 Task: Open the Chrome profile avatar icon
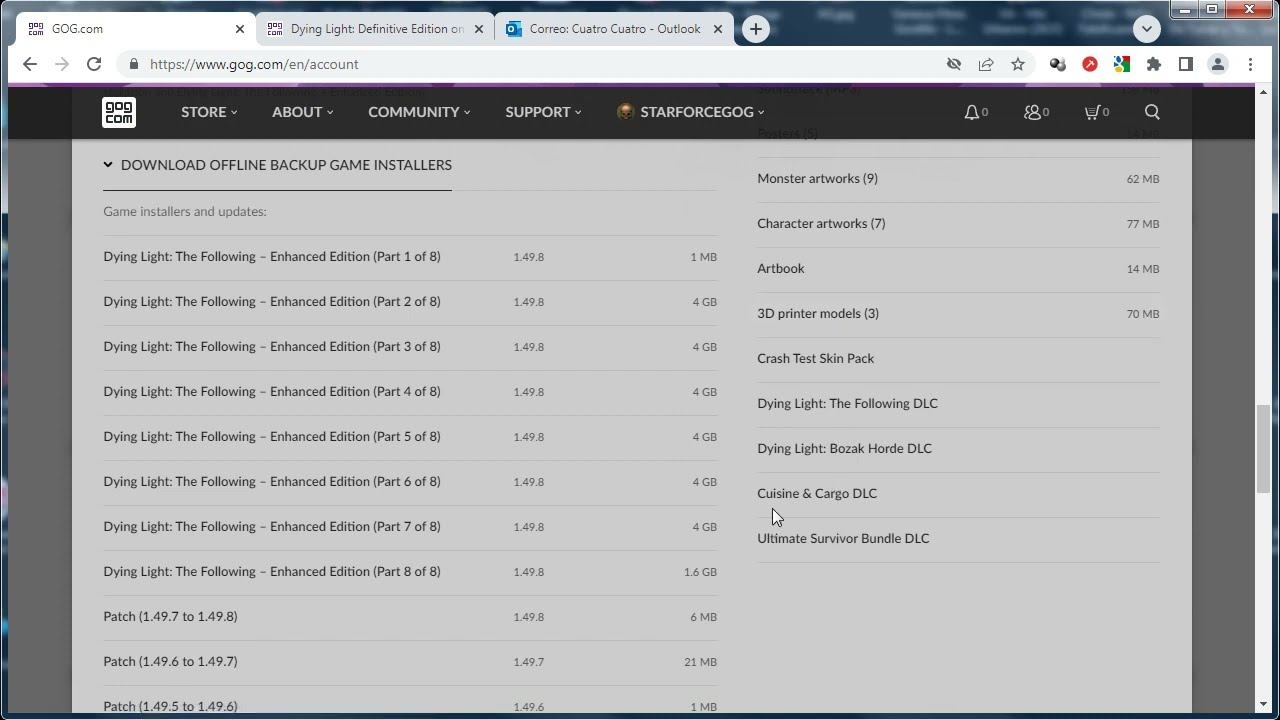[1218, 64]
